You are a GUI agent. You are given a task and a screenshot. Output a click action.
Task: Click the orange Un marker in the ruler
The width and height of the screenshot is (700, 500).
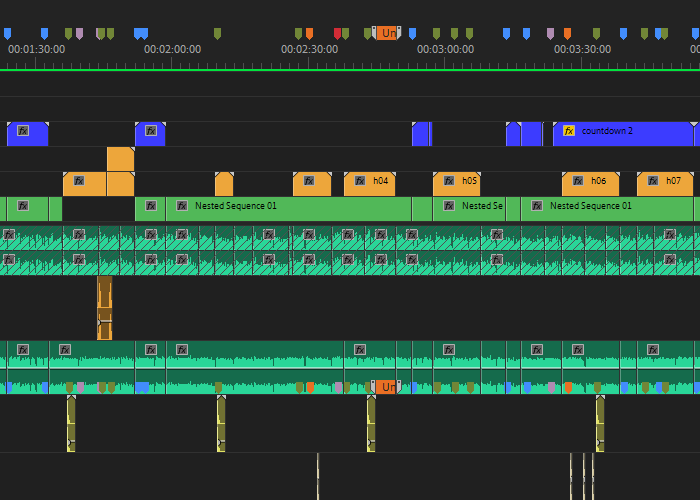tap(387, 33)
